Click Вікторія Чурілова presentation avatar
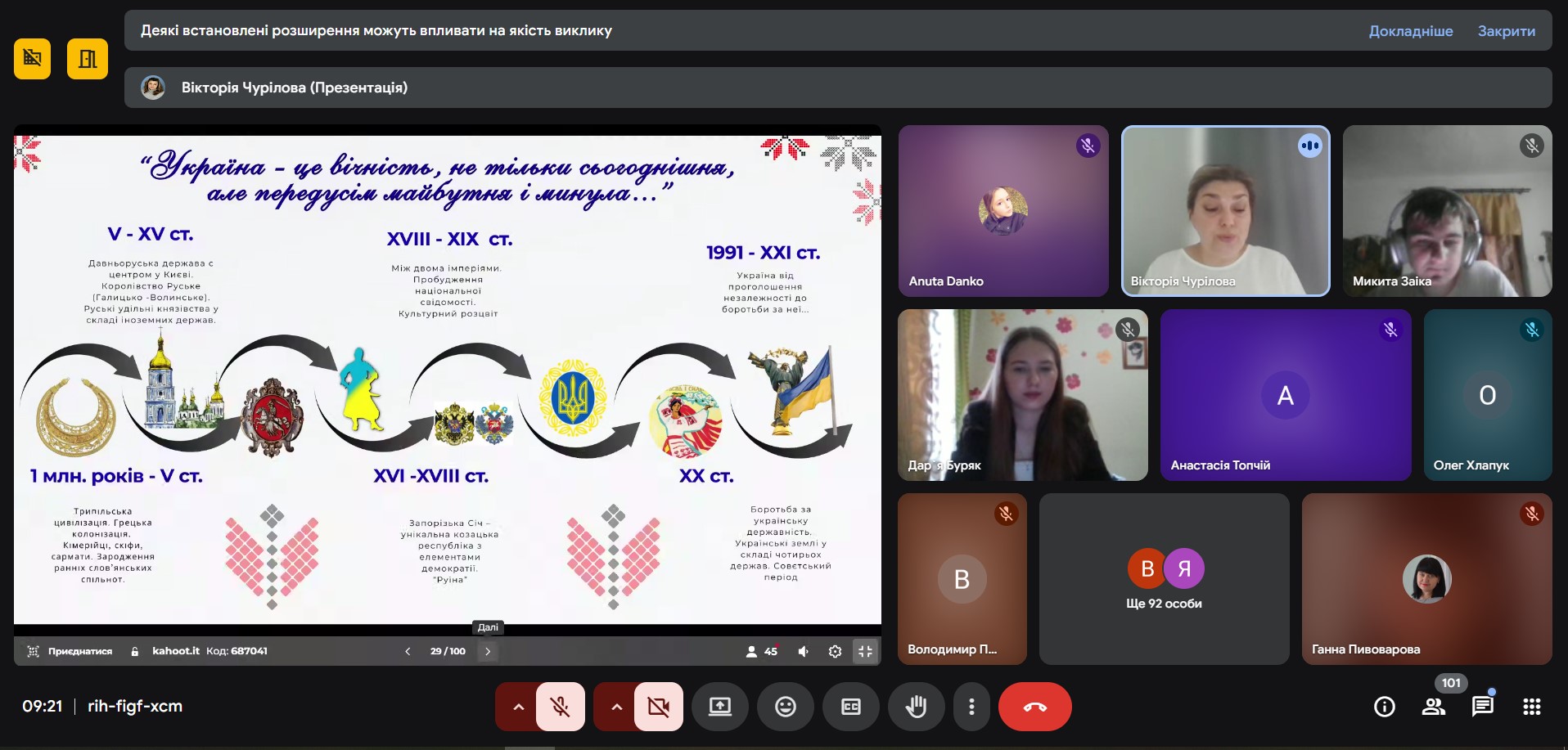Screen dimensions: 1568x750 [x=153, y=88]
